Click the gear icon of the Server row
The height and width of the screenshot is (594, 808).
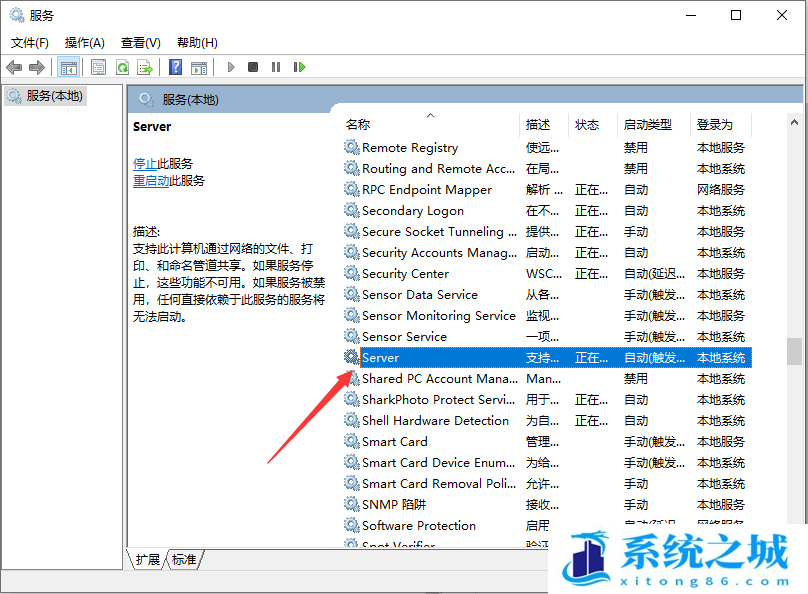[x=351, y=357]
